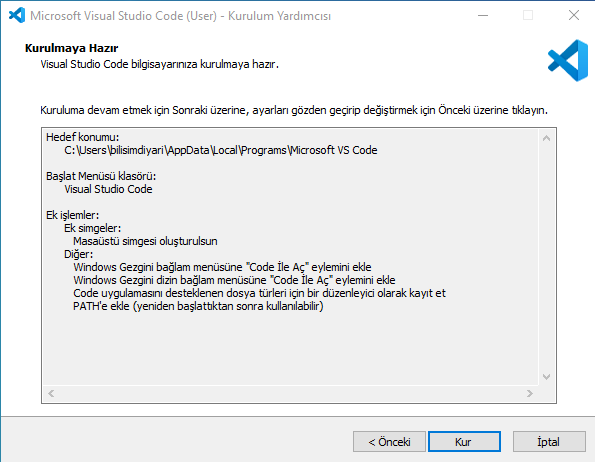595x462 pixels.
Task: Go back with the Önceki button
Action: pos(389,442)
